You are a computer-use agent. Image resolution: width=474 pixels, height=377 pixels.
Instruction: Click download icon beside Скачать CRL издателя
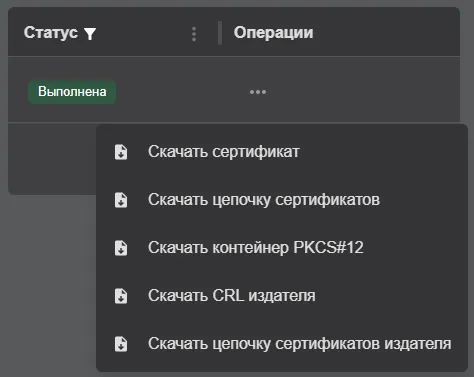[121, 296]
